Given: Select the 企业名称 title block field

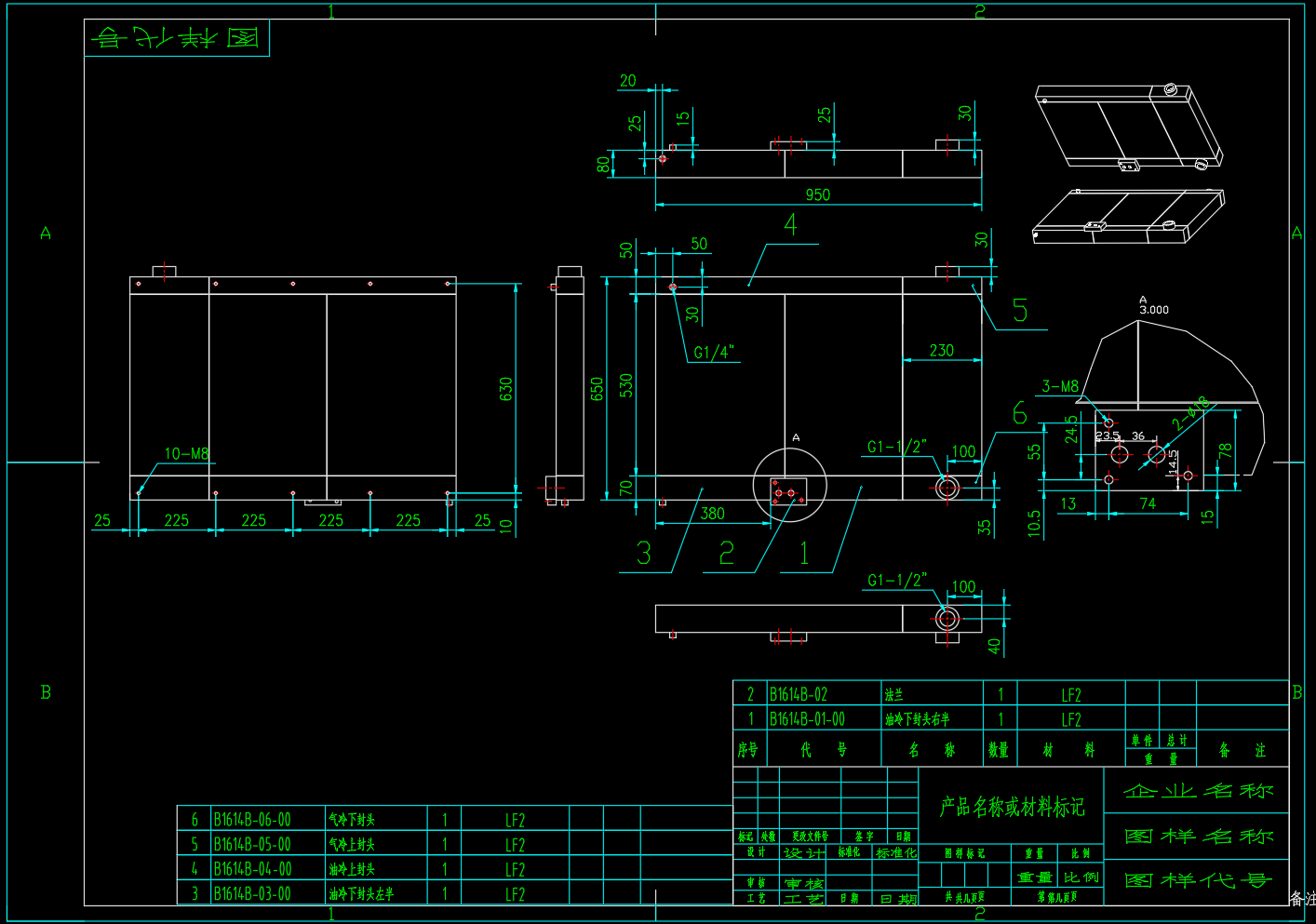Looking at the screenshot, I should tap(1197, 791).
